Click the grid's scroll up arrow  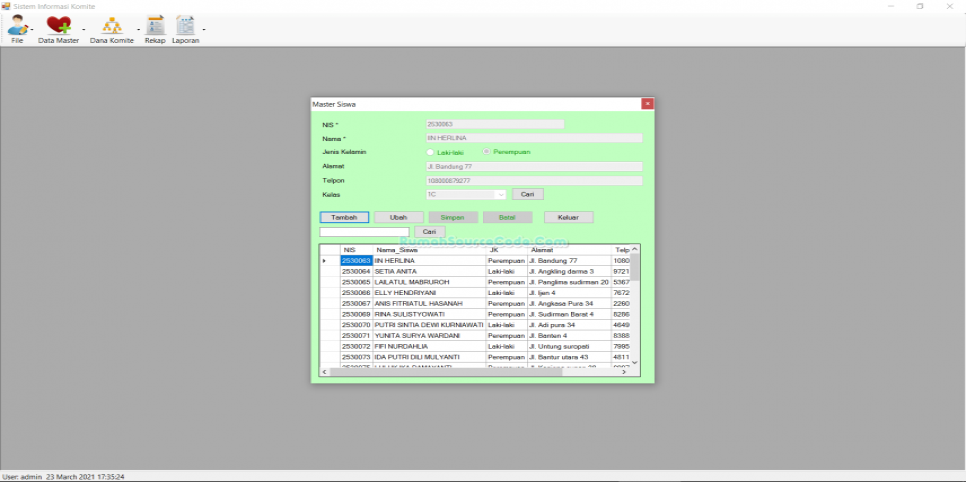coord(635,248)
